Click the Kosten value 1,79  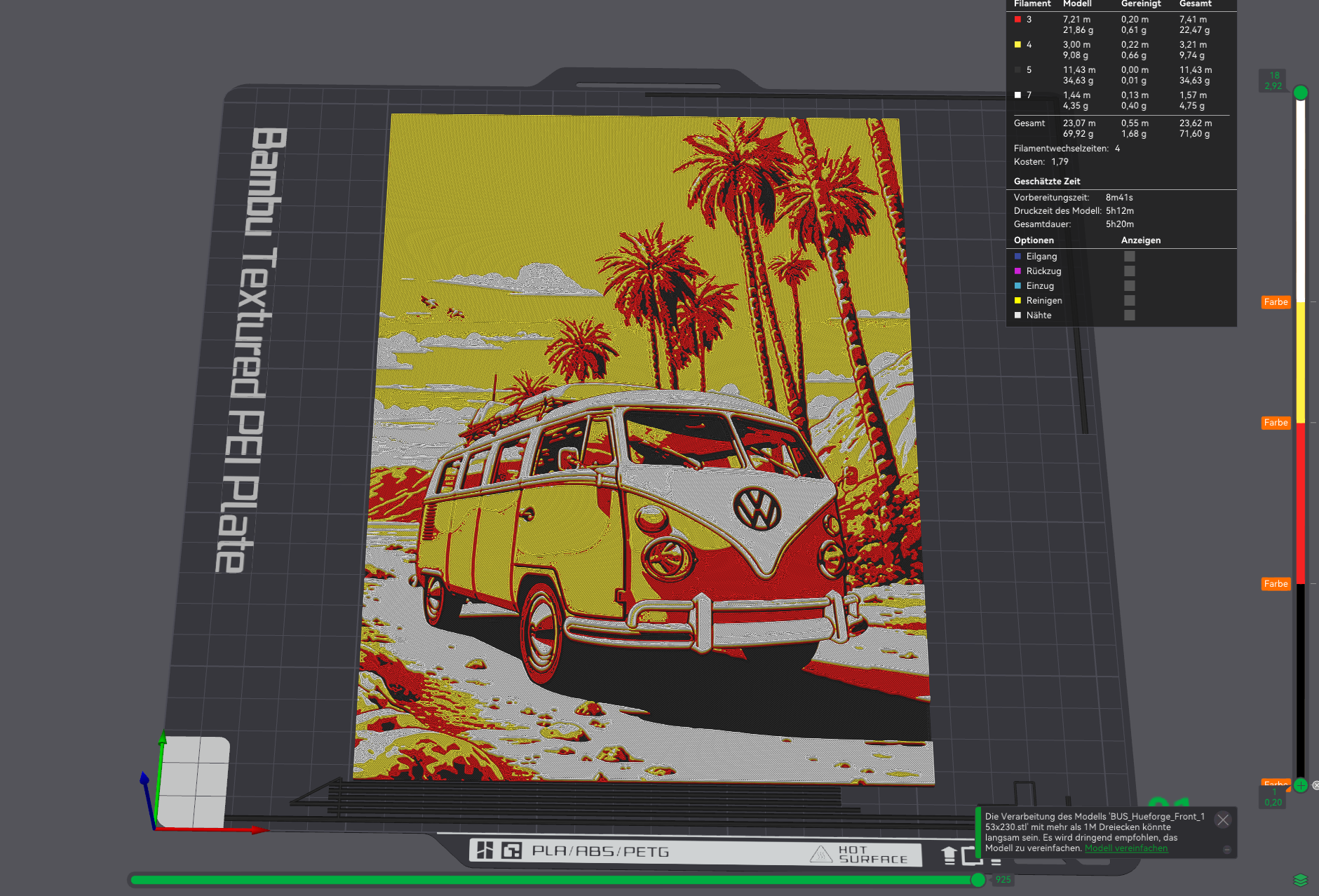click(x=1060, y=162)
